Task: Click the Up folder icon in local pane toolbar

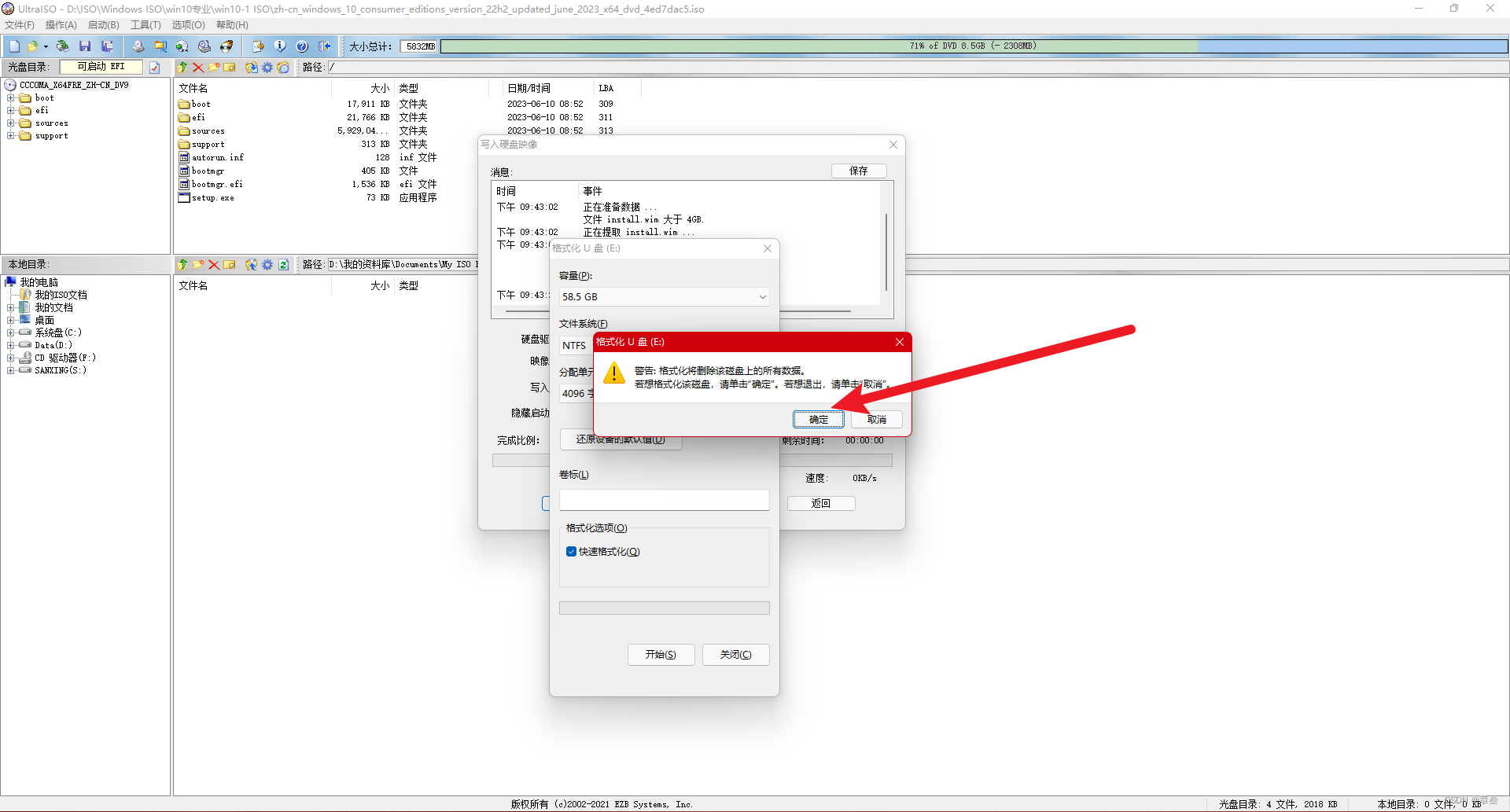Action: (182, 265)
